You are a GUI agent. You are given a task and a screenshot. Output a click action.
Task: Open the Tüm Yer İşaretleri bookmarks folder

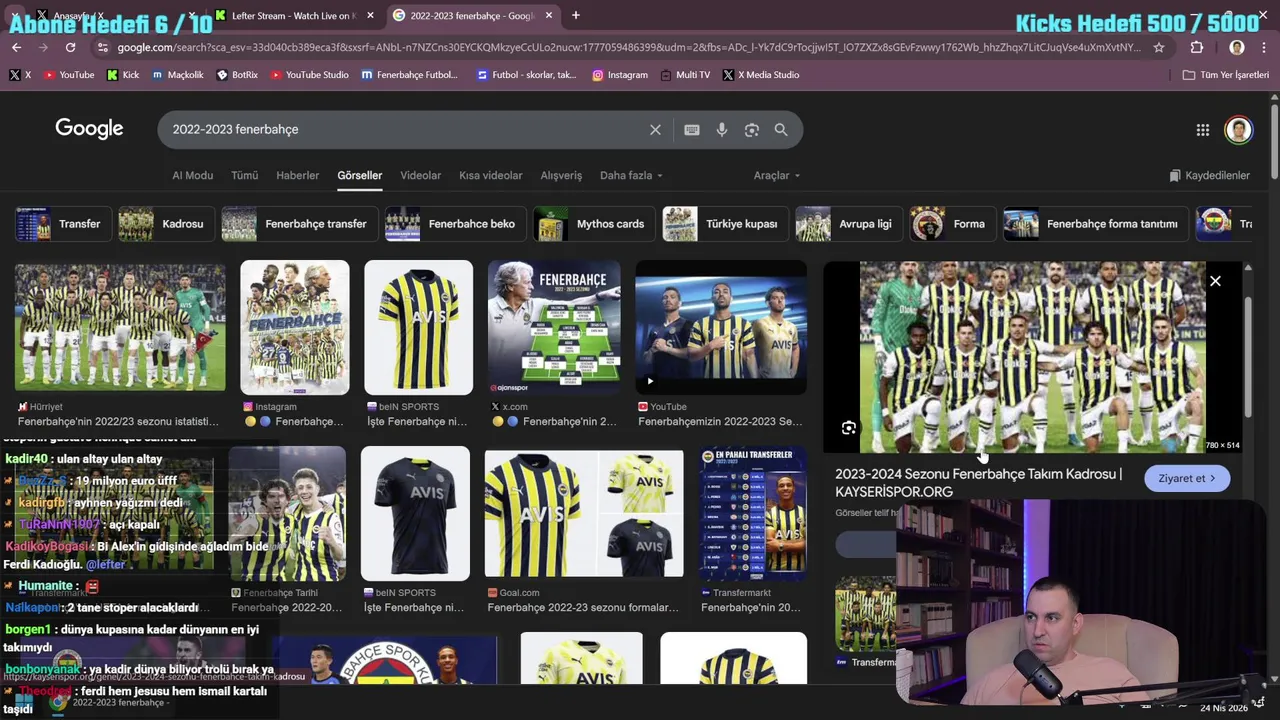(1226, 74)
